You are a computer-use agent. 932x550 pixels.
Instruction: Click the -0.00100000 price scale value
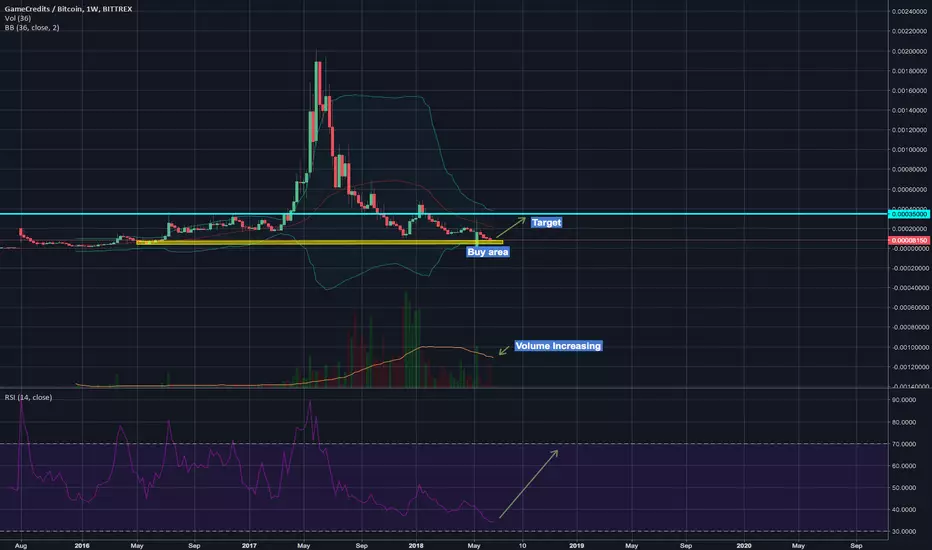tap(909, 347)
